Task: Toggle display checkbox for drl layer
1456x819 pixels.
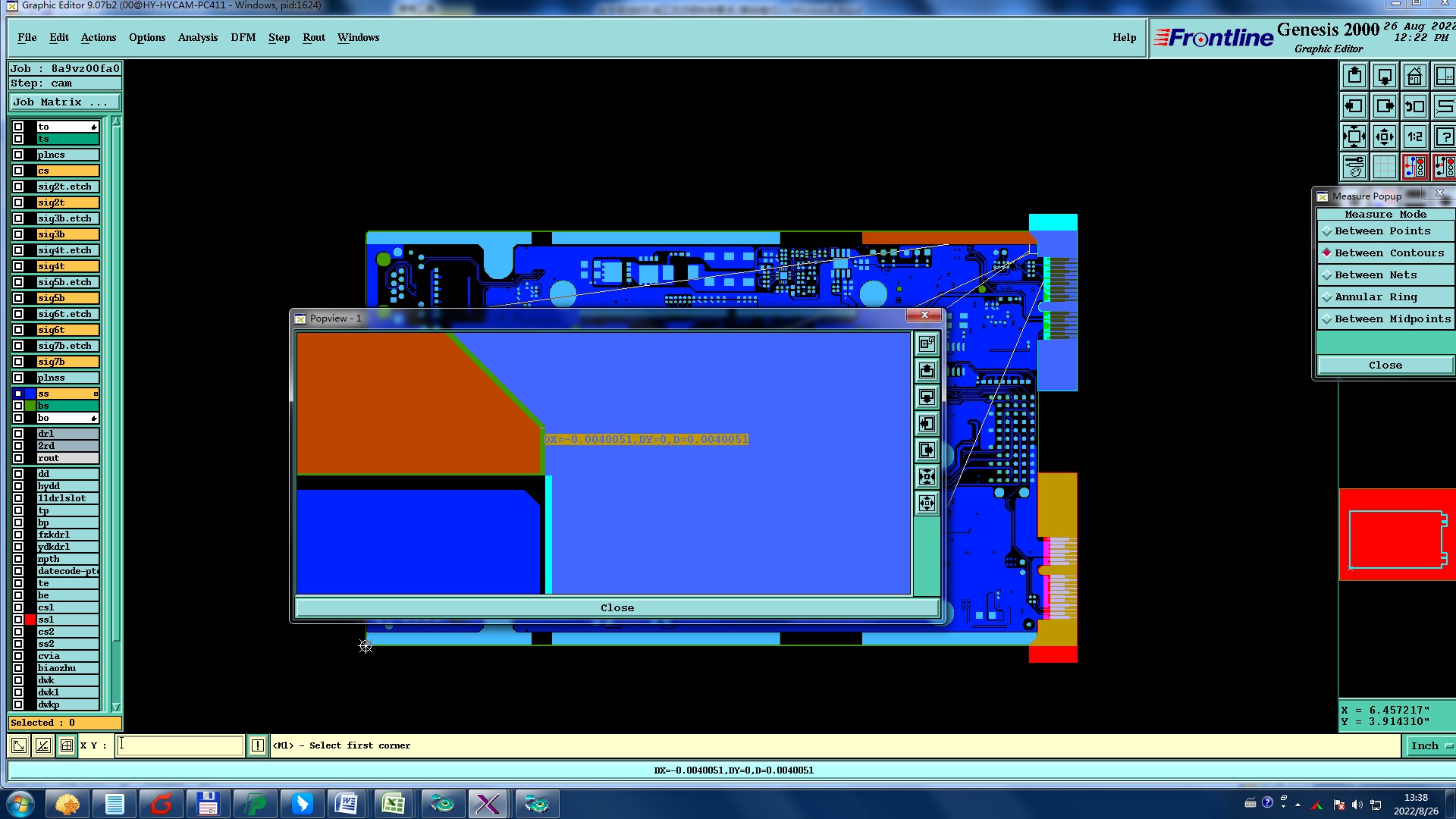Action: tap(18, 434)
